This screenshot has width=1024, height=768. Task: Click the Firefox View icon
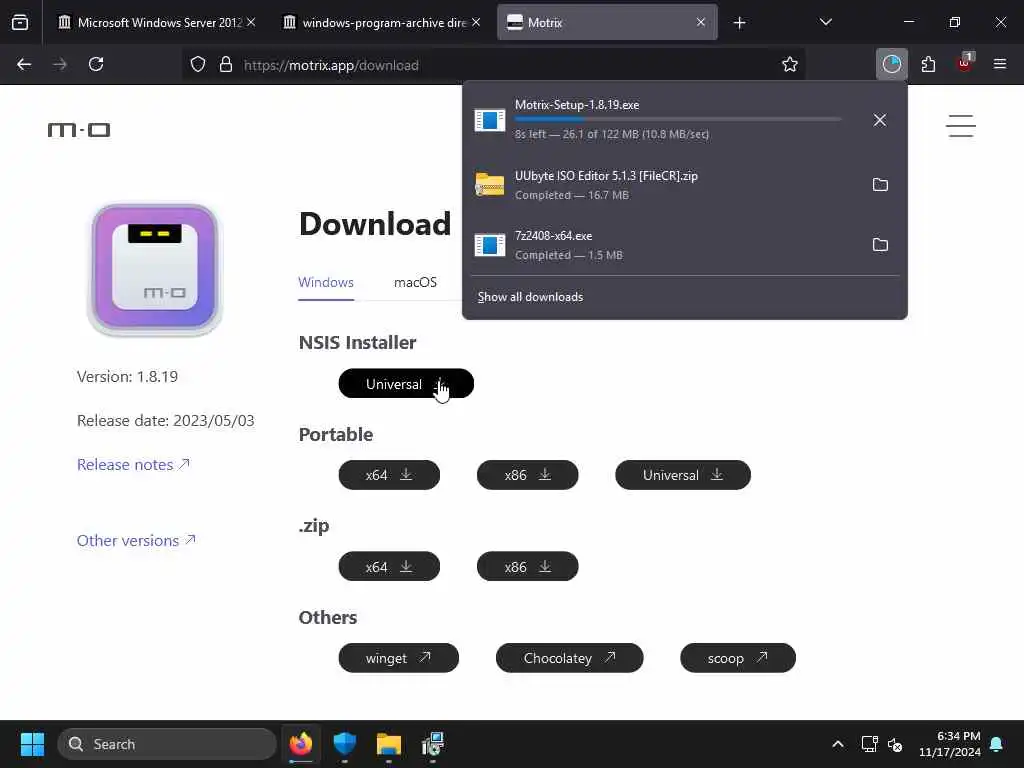tap(20, 22)
